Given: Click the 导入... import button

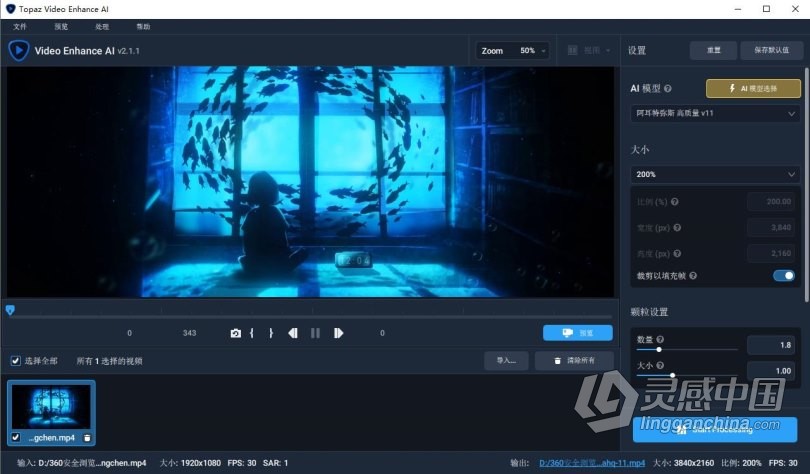Looking at the screenshot, I should (506, 360).
